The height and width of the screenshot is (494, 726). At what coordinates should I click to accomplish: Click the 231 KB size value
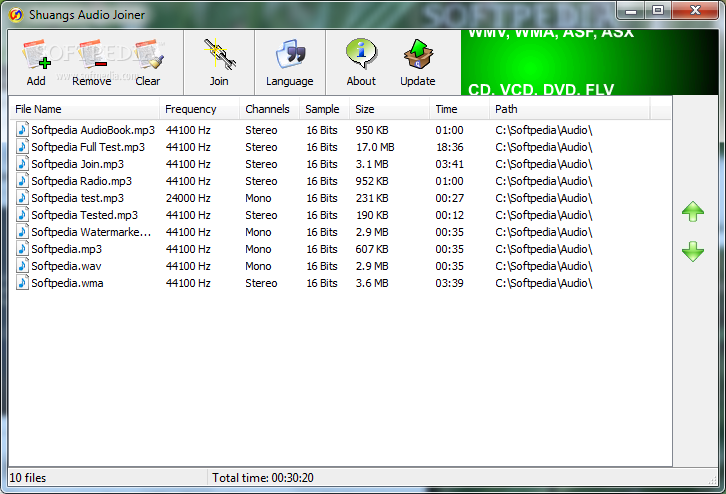pos(372,198)
